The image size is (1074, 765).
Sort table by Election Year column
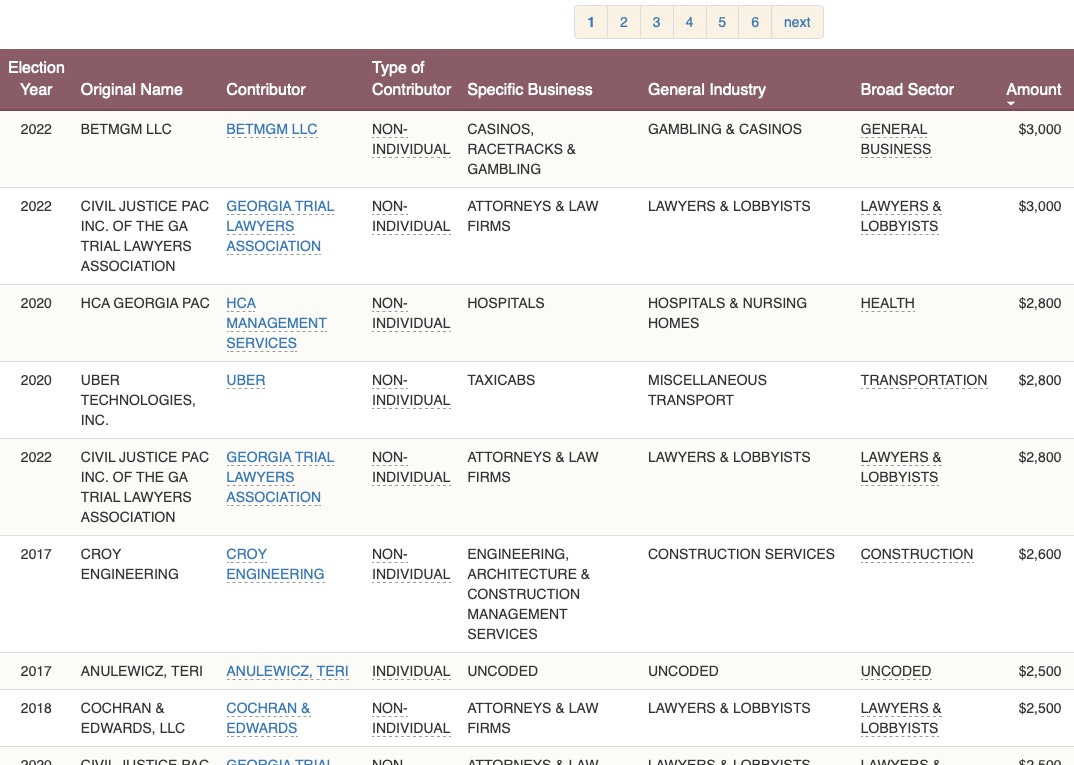point(36,79)
